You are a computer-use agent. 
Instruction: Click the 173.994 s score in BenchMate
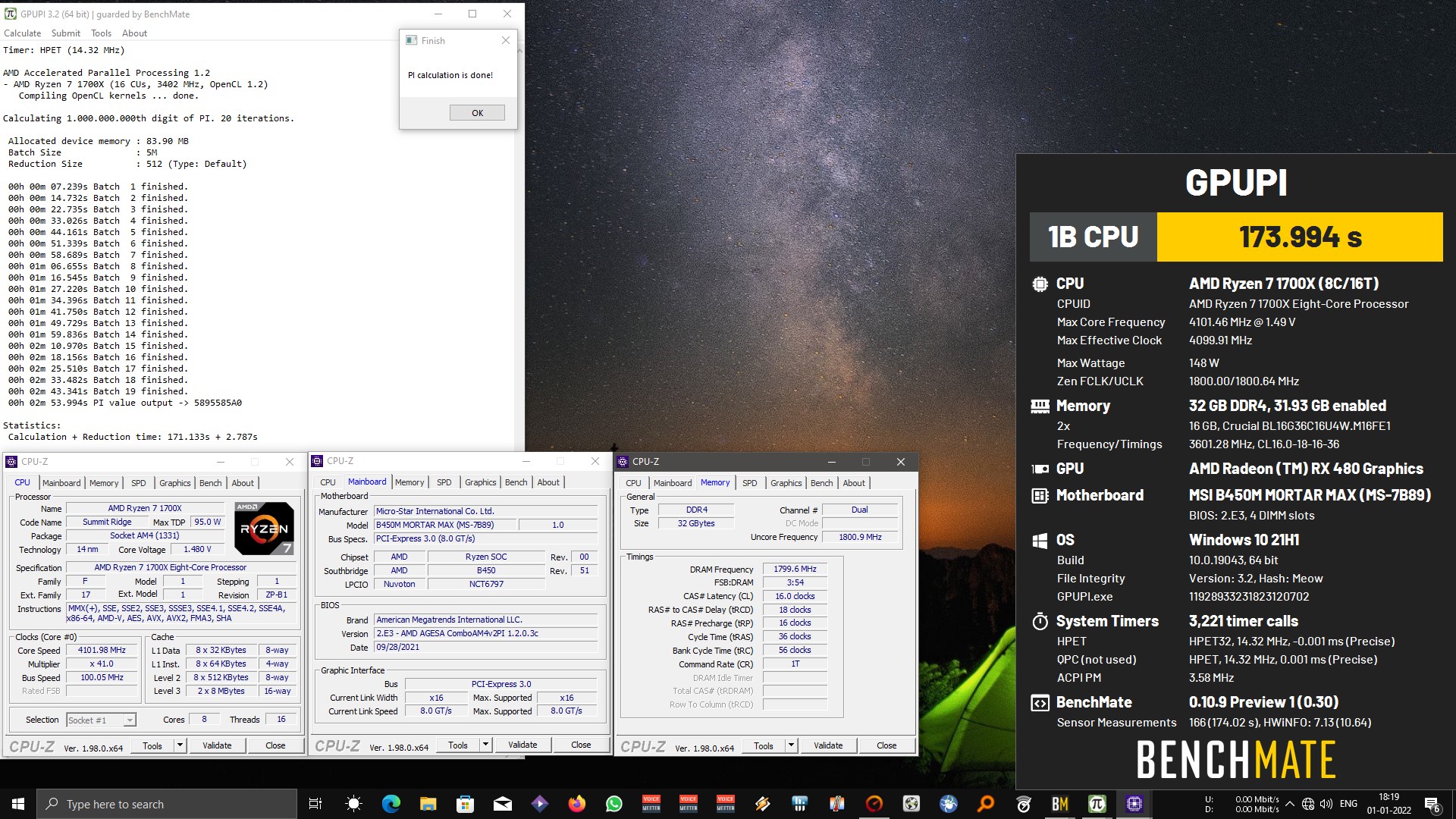pos(1300,237)
